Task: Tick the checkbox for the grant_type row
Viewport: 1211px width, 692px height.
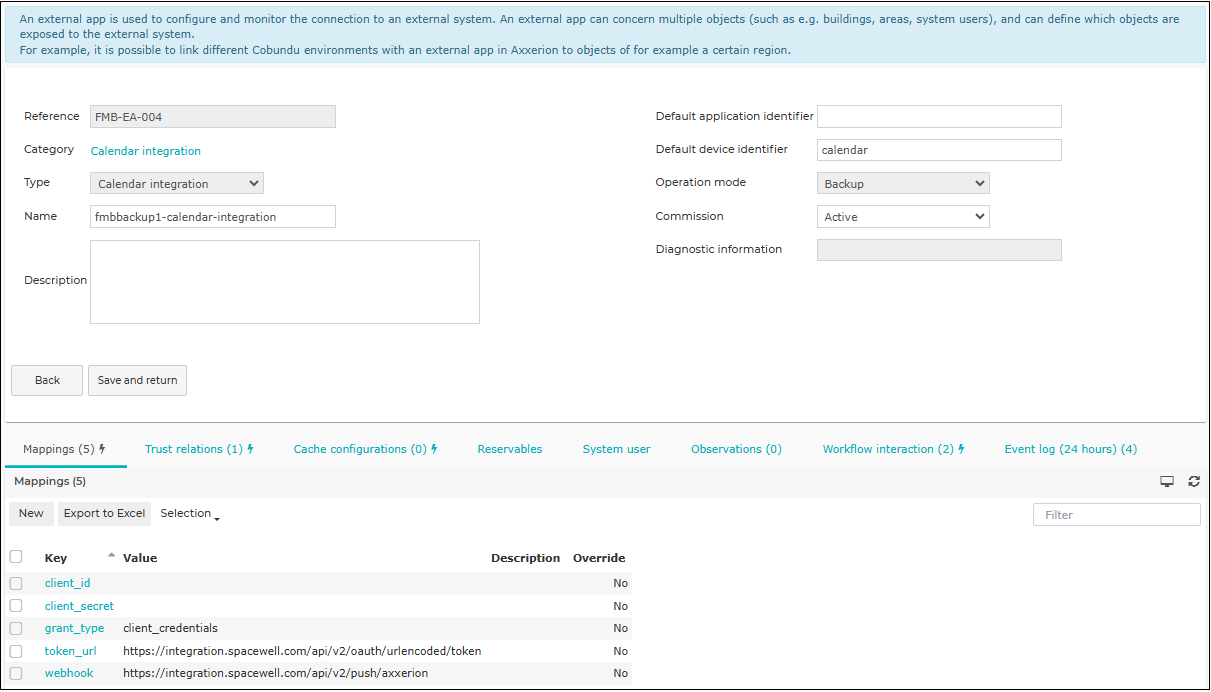Action: pyautogui.click(x=16, y=628)
